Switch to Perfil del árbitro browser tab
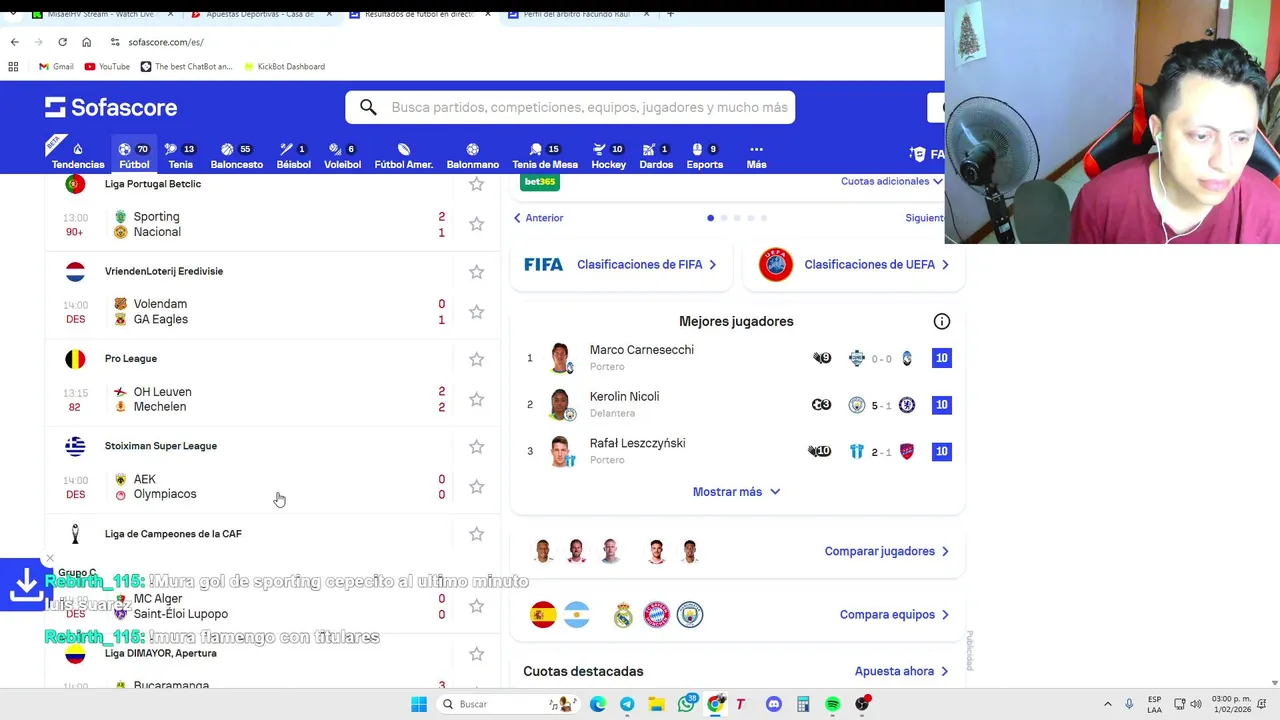 (577, 14)
